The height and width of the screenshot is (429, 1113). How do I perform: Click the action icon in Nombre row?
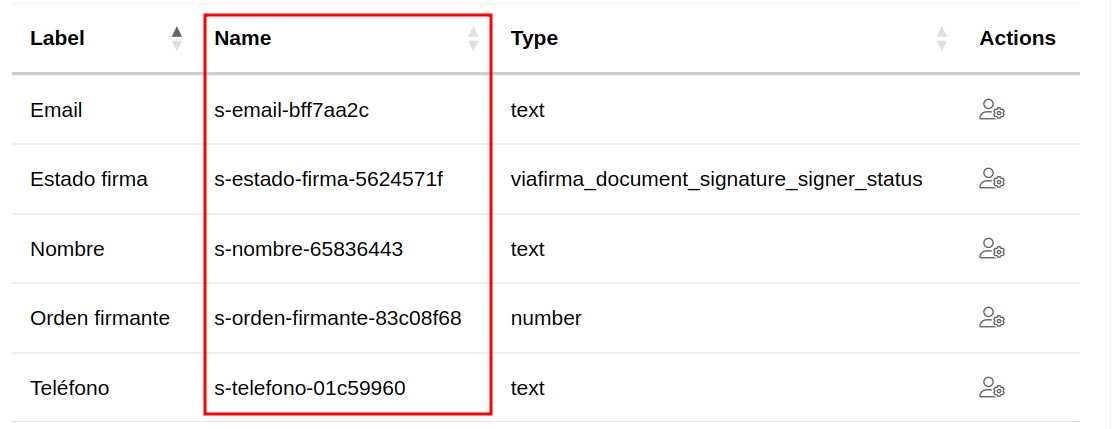(991, 249)
